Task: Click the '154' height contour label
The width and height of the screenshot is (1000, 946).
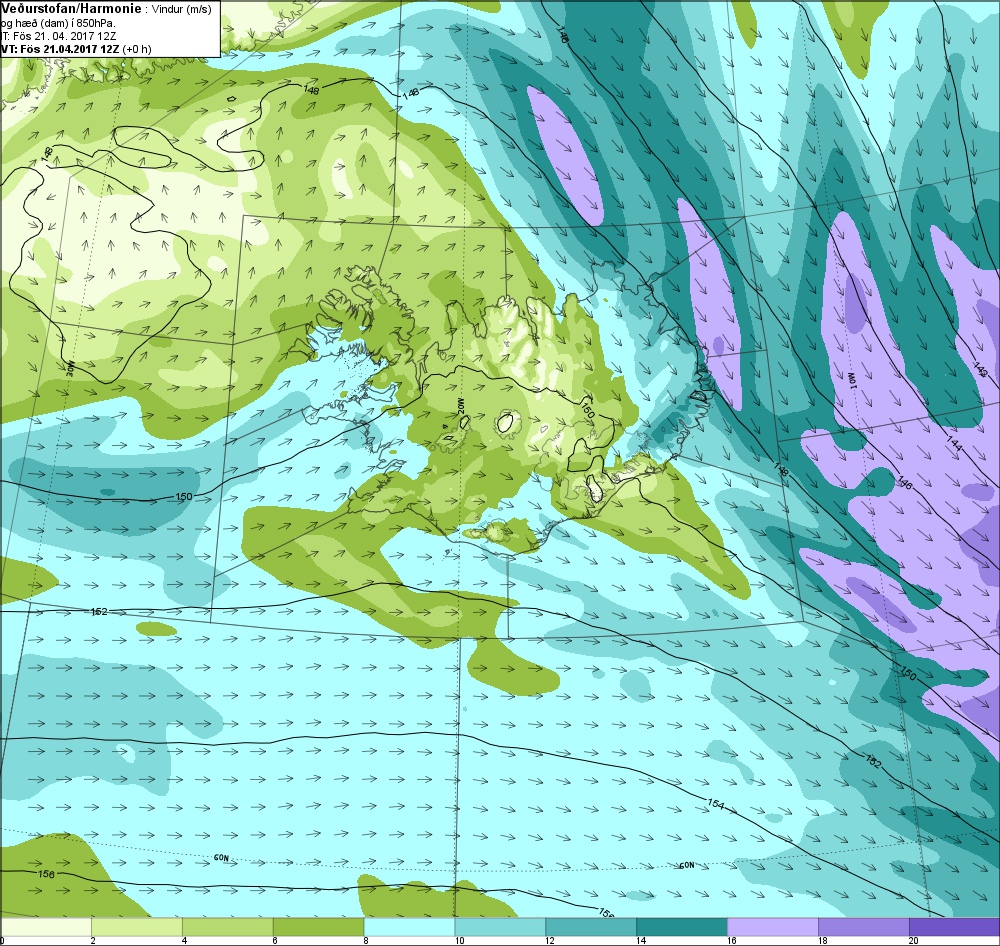Action: [716, 804]
